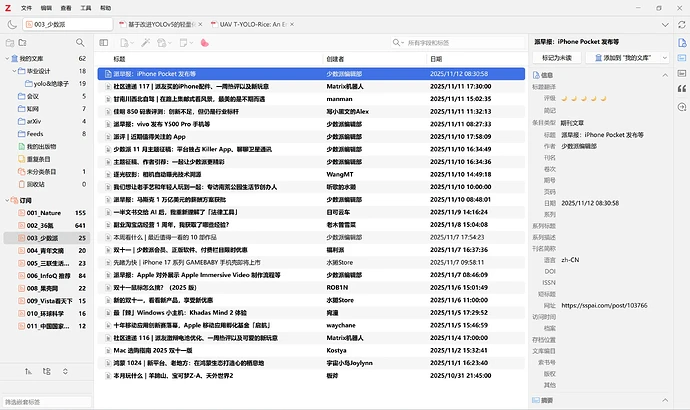Open the New Note dropdown icon

pyautogui.click(x=186, y=43)
